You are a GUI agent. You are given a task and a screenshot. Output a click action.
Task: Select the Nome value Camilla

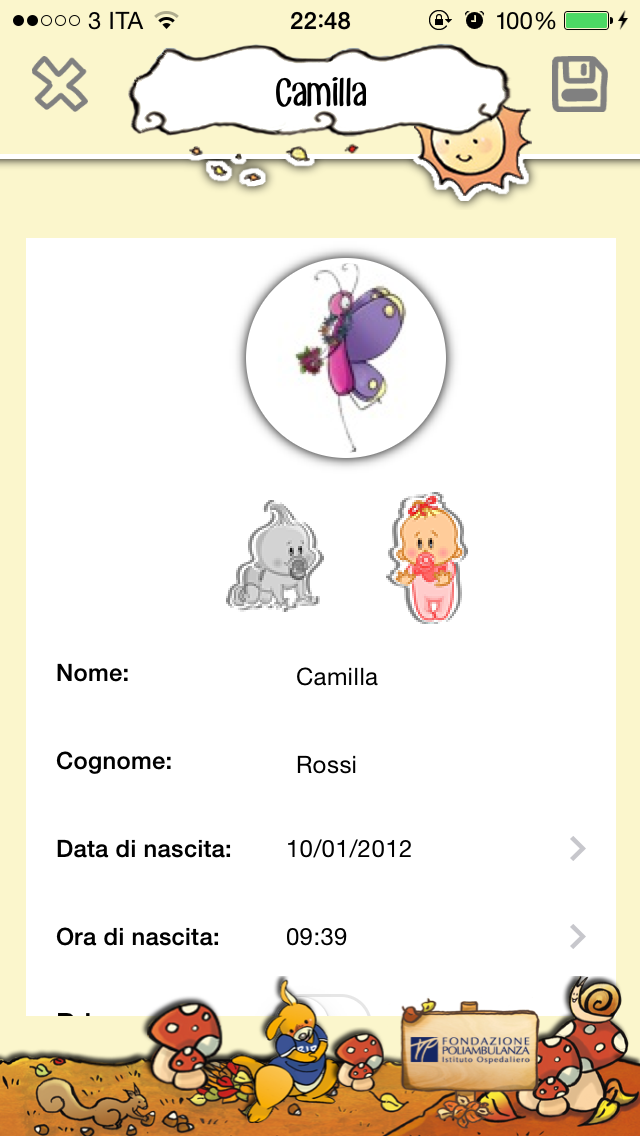coord(336,677)
